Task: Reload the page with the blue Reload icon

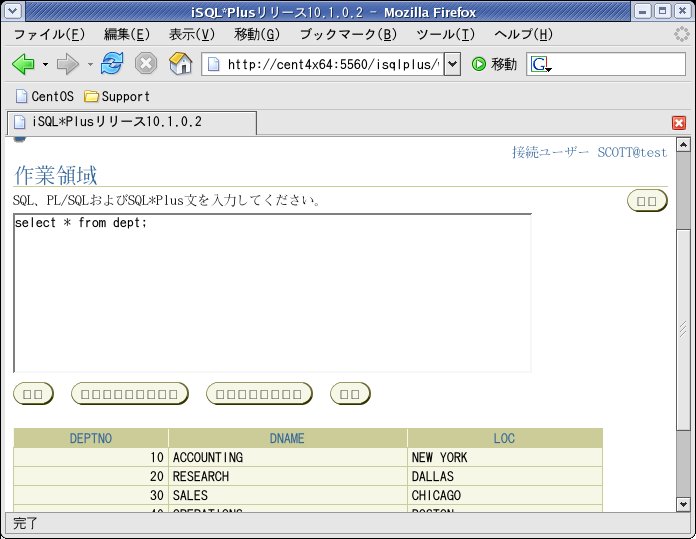Action: [112, 63]
